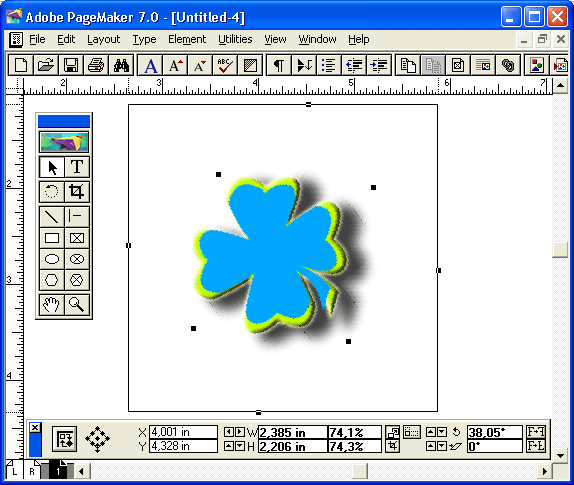574x485 pixels.
Task: Click the Spelling check toolbar icon
Action: (225, 66)
